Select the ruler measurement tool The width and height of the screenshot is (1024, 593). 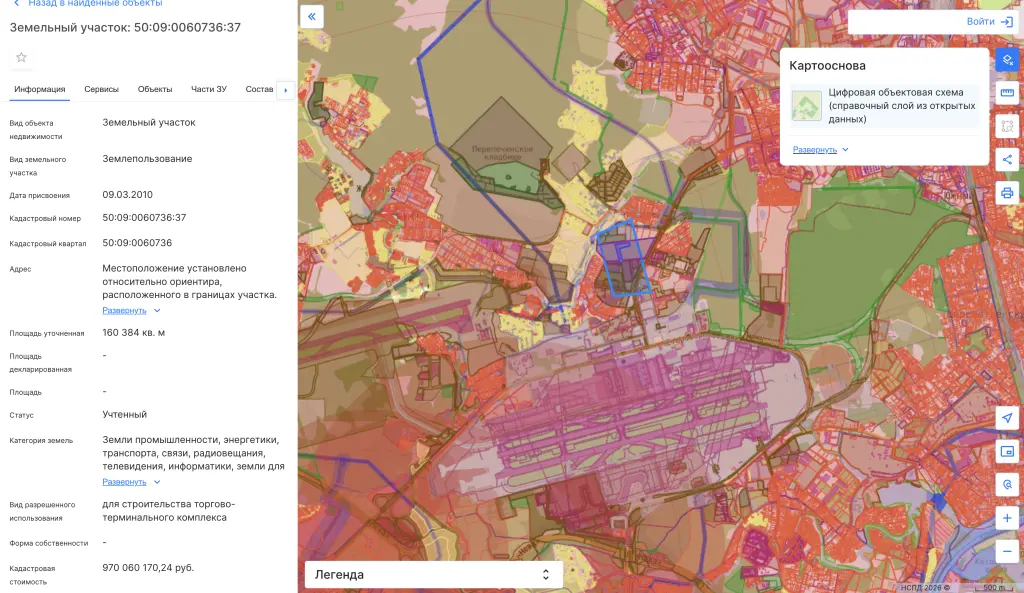[x=1007, y=93]
